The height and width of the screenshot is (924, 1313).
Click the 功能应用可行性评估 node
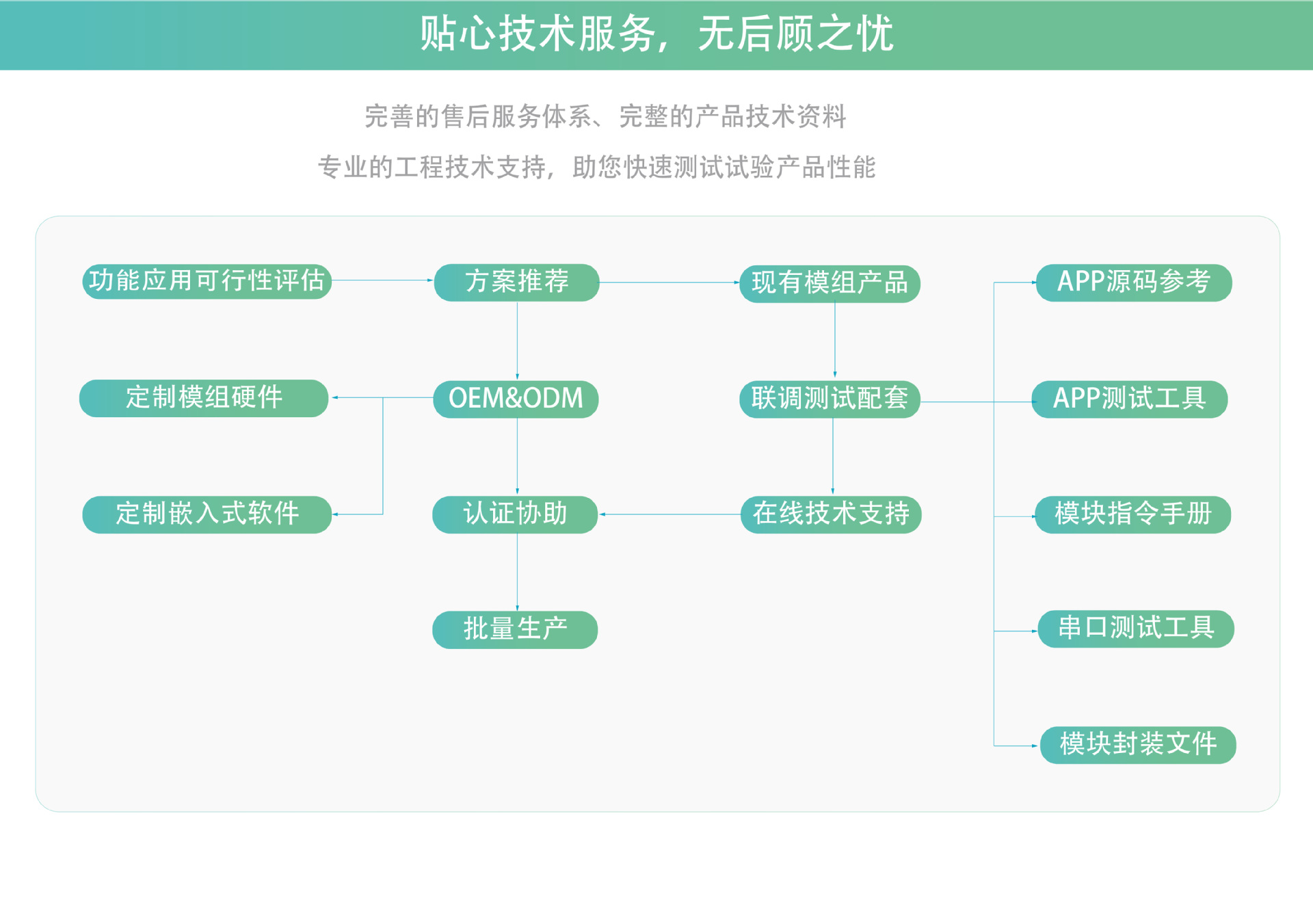coord(207,281)
